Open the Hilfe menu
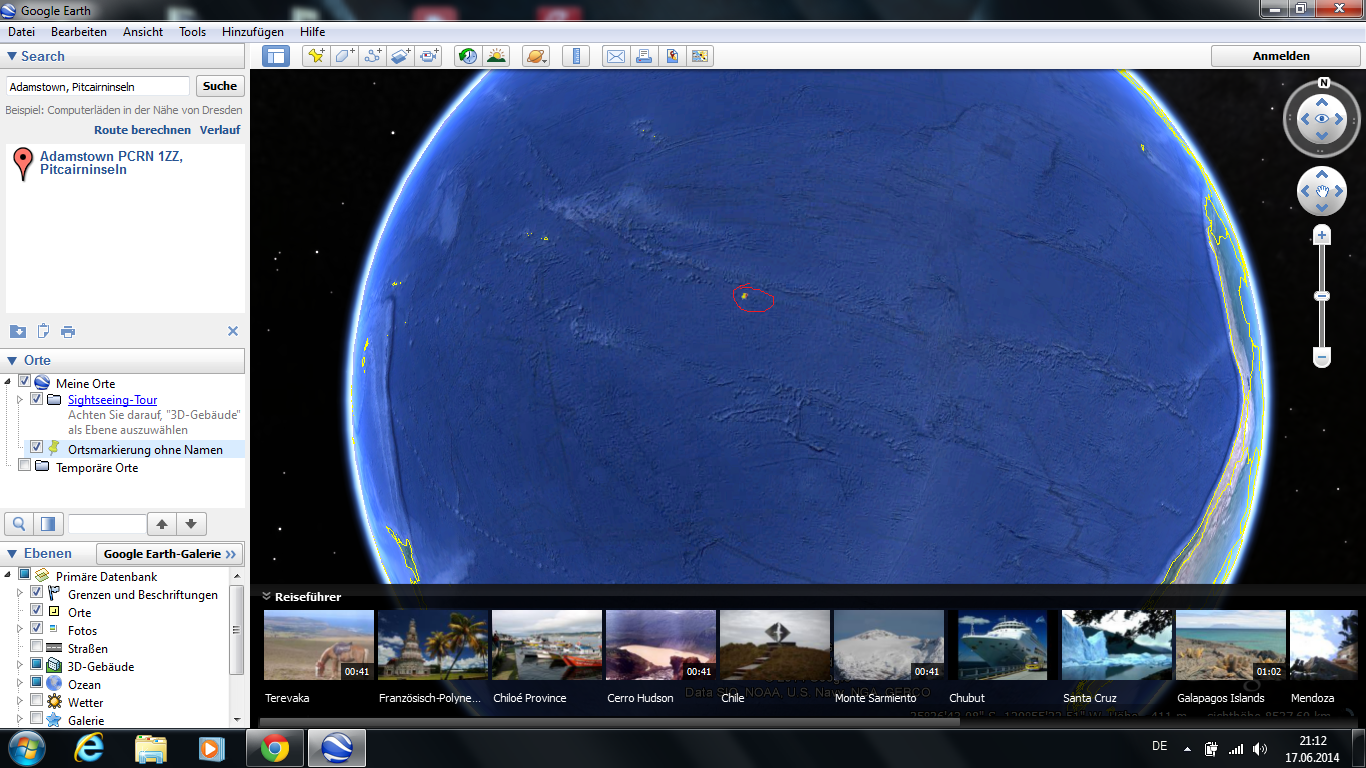1366x768 pixels. 313,32
